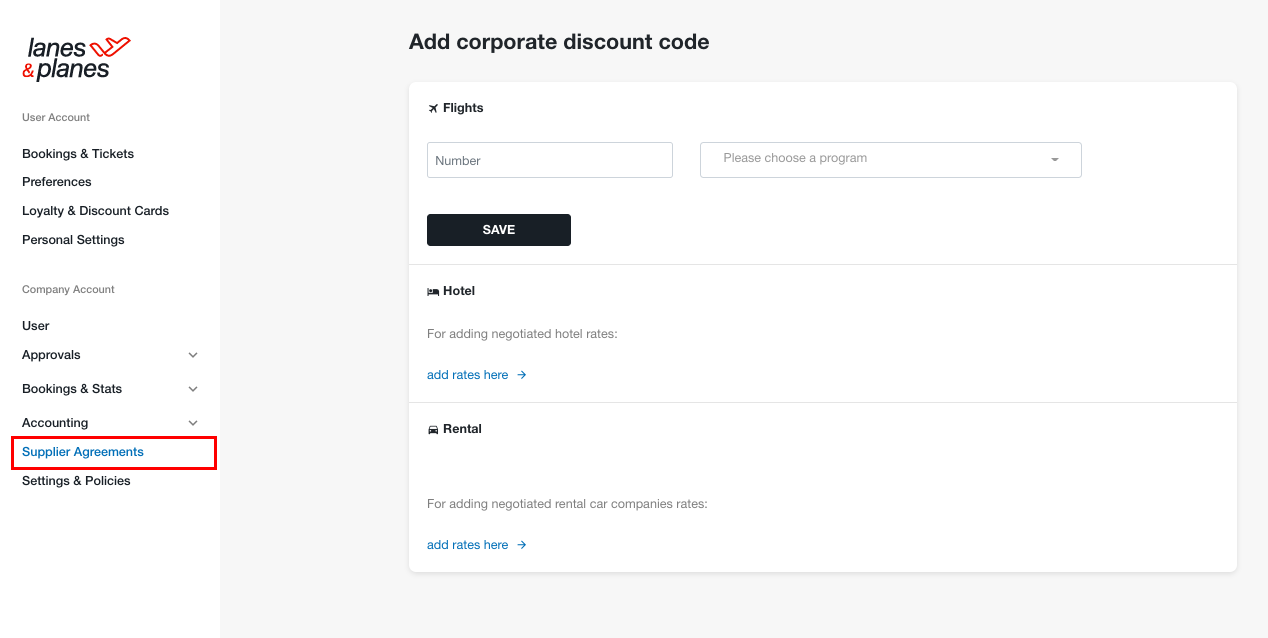
Task: Expand the Bookings & Stats chevron
Action: 193,389
